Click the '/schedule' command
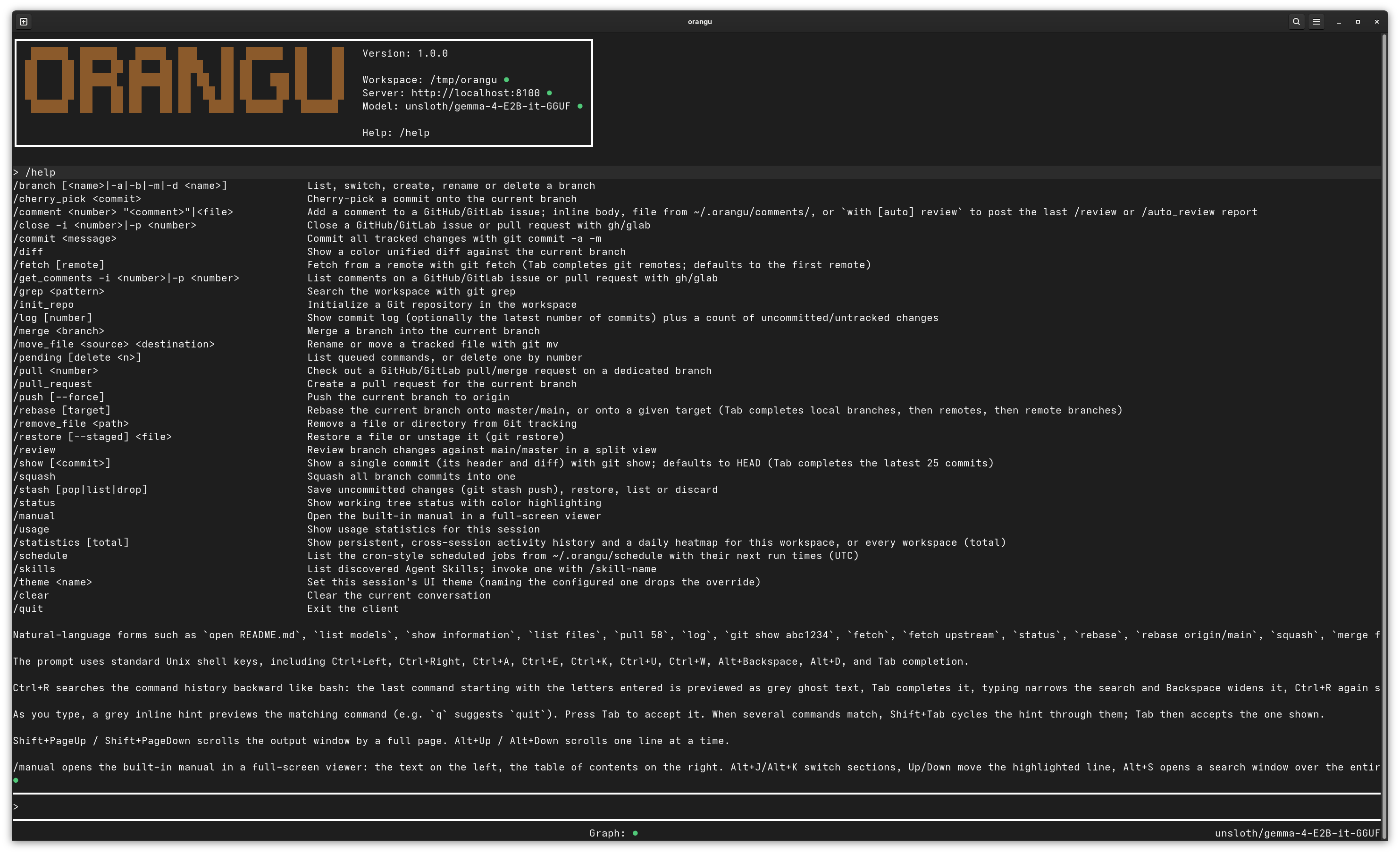The width and height of the screenshot is (1400, 854). 40,556
